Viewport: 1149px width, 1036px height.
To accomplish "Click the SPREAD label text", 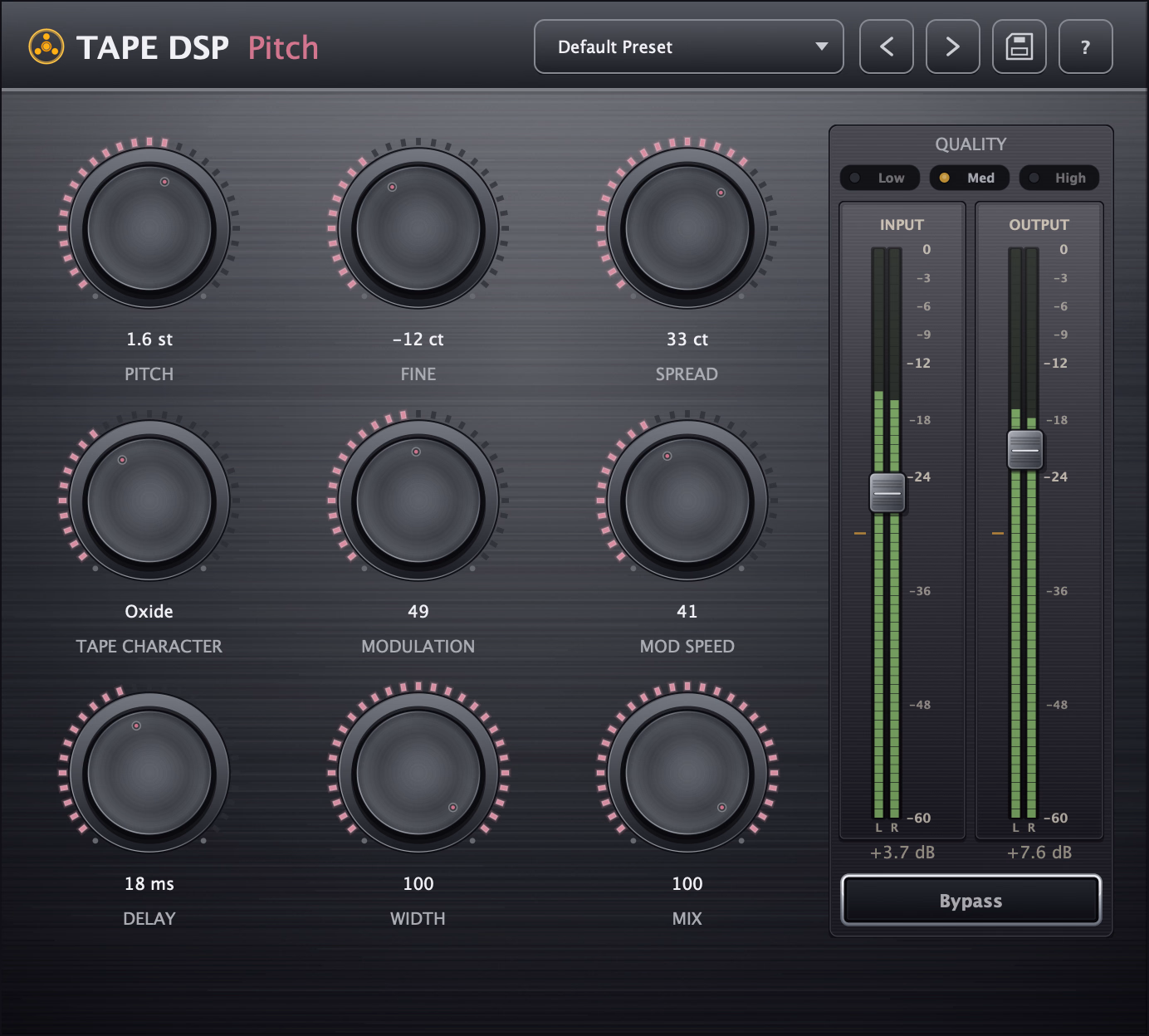I will (x=687, y=374).
